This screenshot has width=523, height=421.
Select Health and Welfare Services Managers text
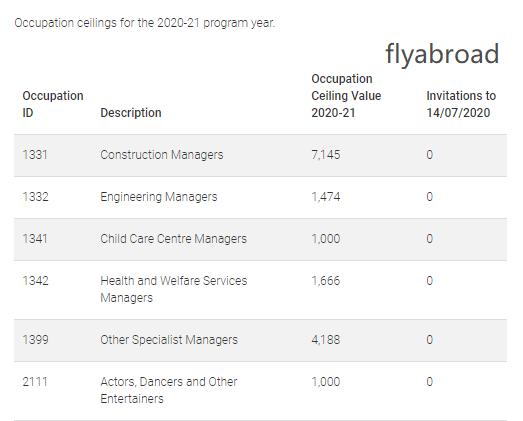click(174, 289)
